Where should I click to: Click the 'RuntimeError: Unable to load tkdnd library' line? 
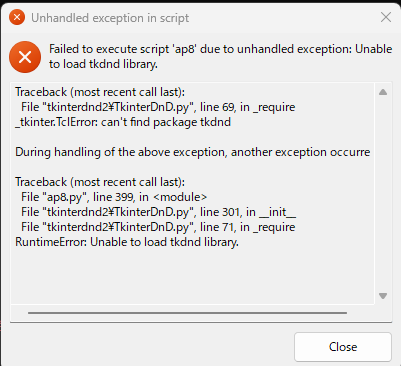pyautogui.click(x=127, y=242)
